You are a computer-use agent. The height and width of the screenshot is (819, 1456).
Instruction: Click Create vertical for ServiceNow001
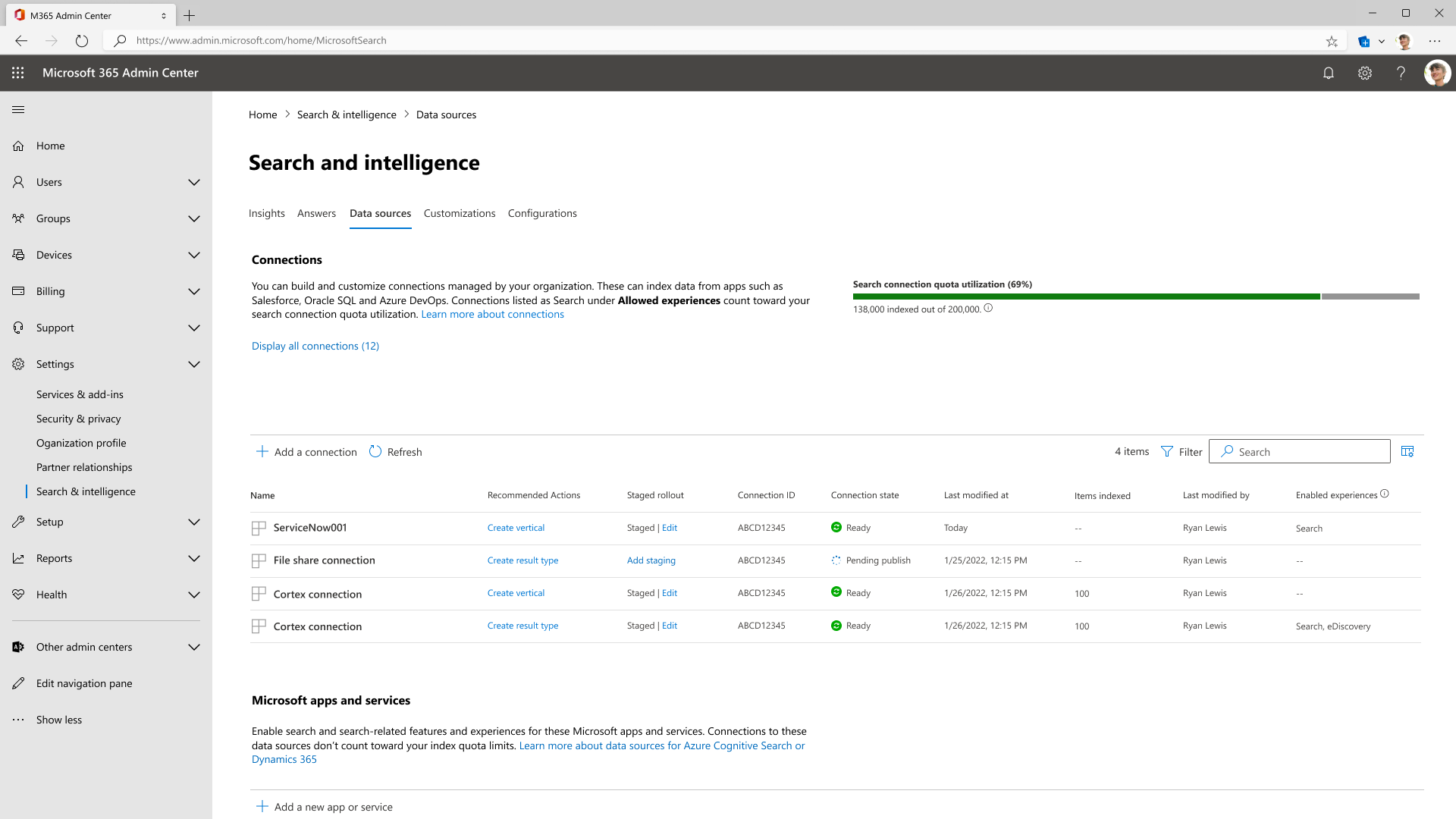tap(515, 527)
